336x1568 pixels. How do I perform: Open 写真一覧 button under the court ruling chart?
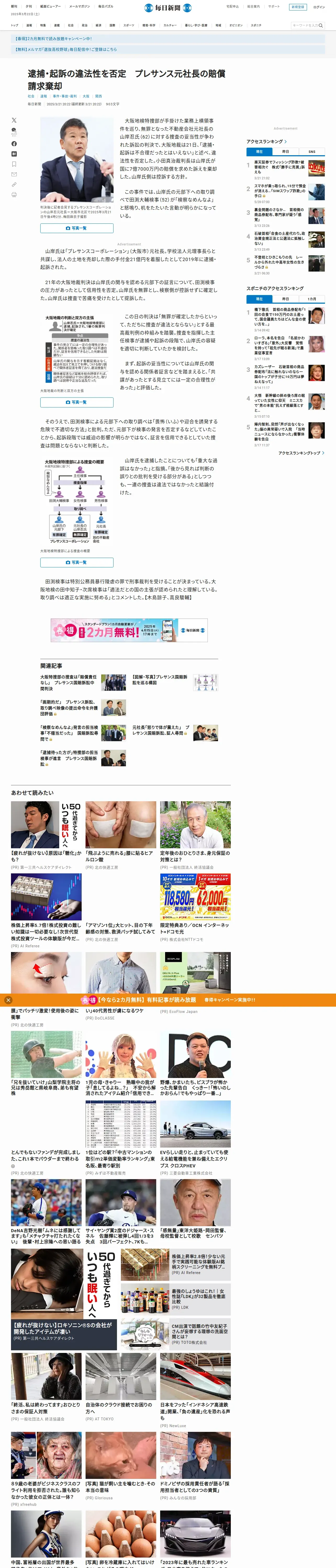[77, 402]
